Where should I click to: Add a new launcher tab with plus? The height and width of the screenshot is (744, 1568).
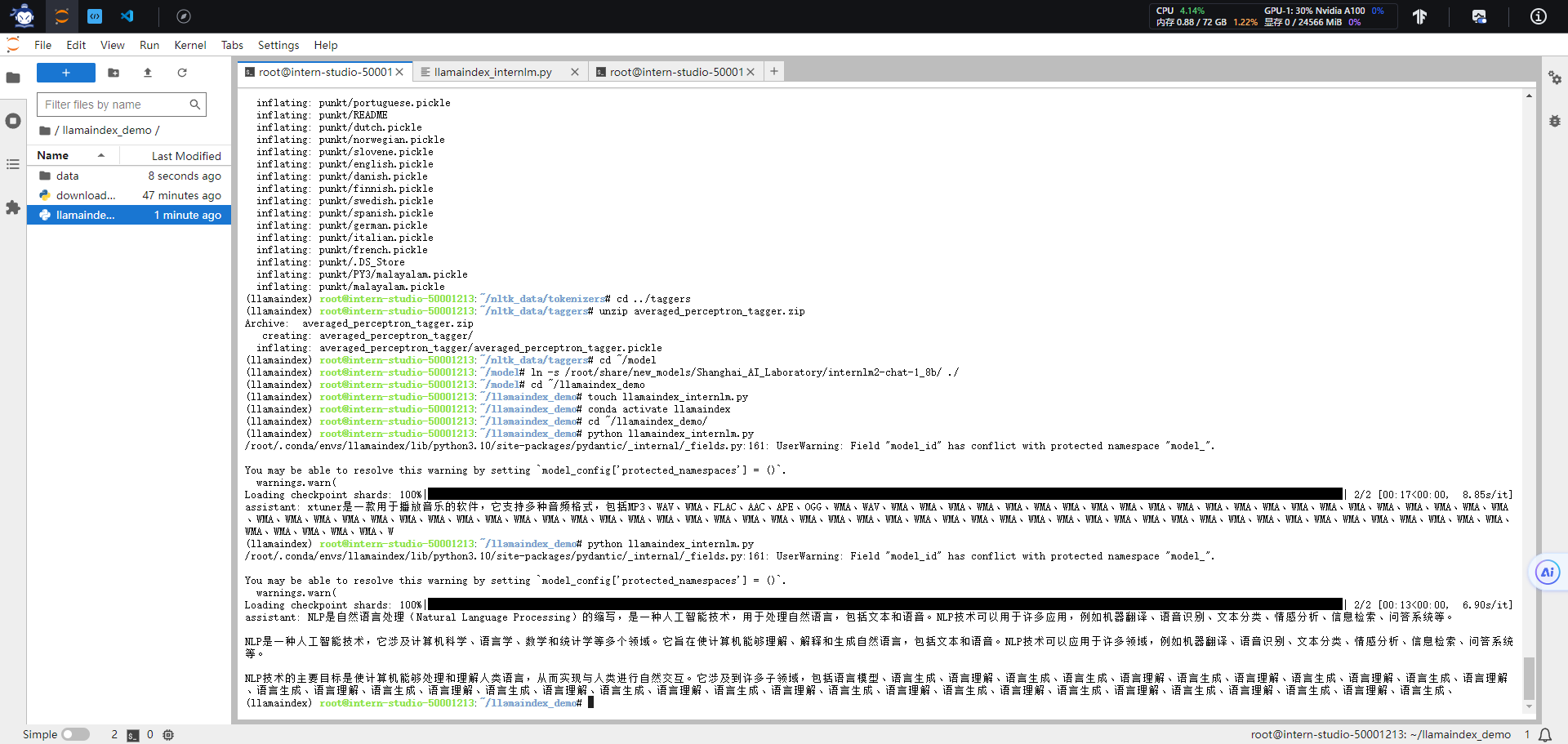click(774, 71)
